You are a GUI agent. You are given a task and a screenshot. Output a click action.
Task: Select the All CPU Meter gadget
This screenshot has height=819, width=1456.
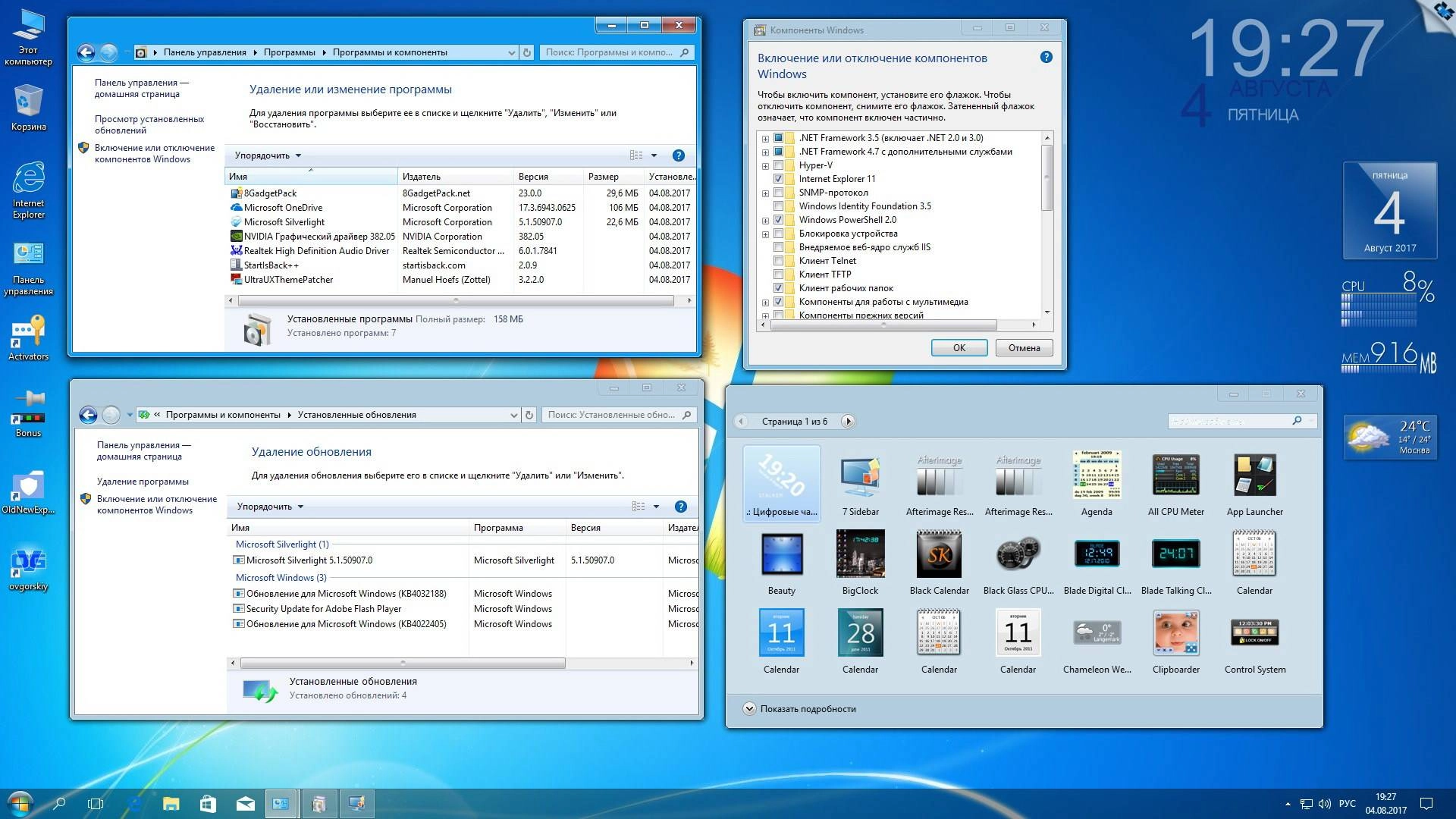click(1175, 475)
